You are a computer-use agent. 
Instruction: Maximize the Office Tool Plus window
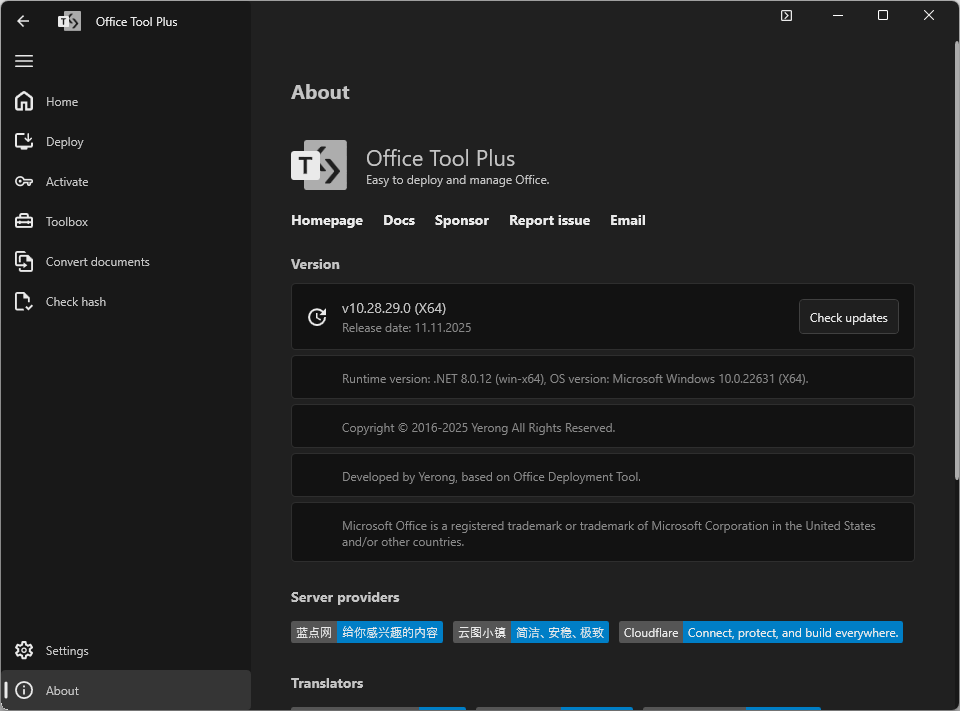tap(882, 15)
